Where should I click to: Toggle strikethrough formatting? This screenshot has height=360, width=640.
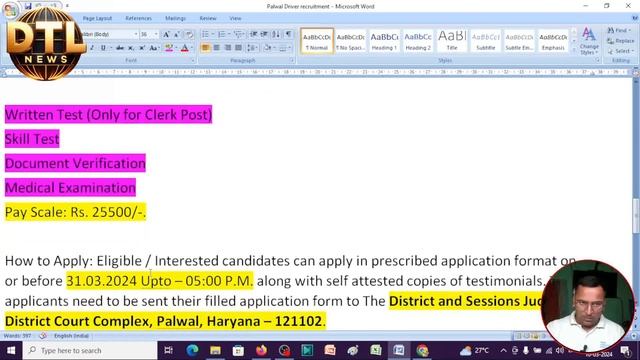click(120, 48)
